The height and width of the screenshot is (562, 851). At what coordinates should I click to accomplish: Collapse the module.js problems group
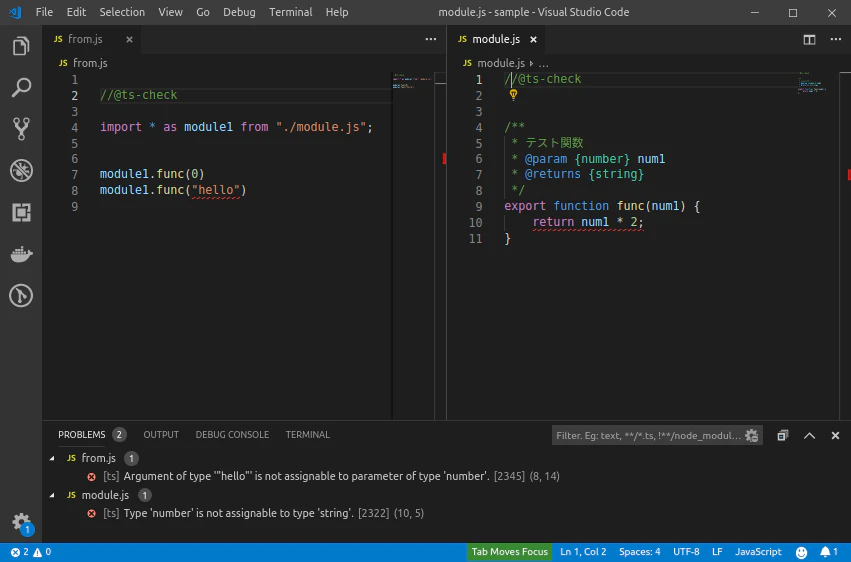tap(52, 495)
